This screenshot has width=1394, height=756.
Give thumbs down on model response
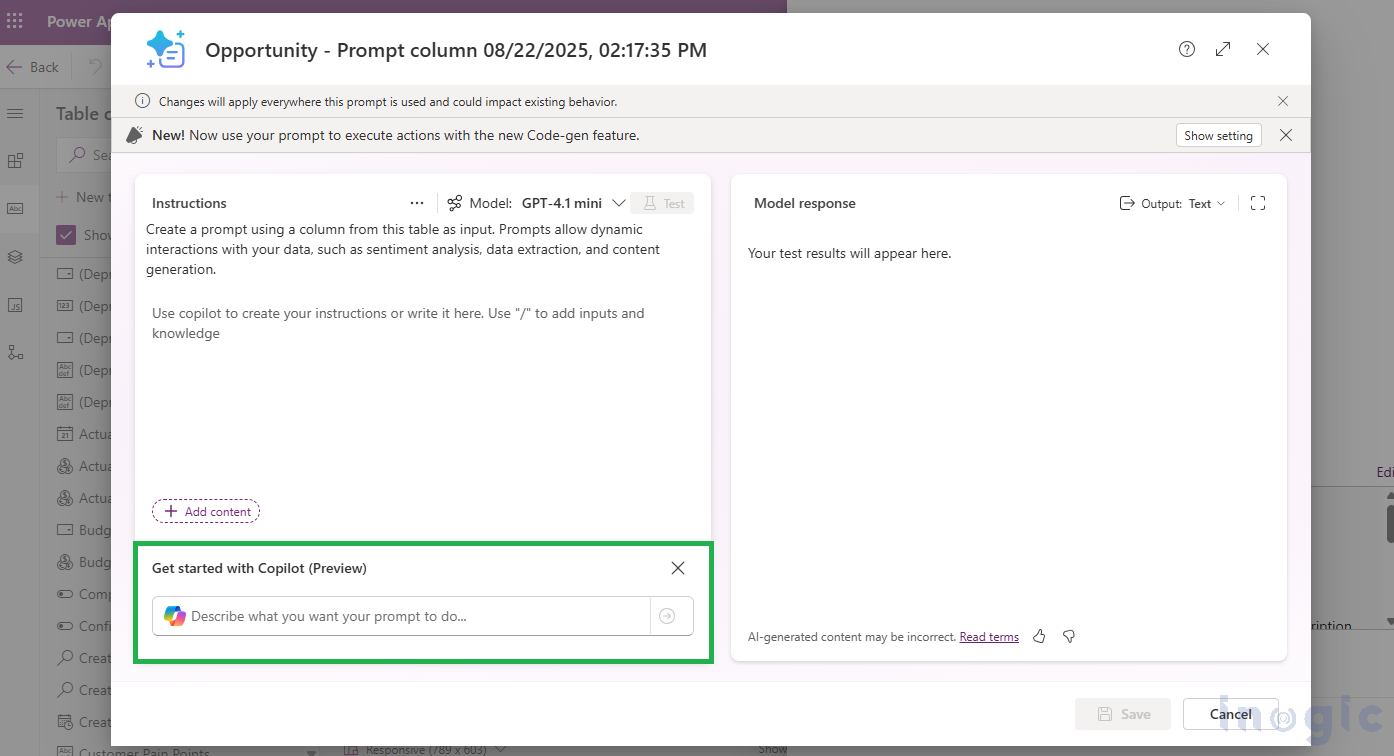tap(1069, 636)
